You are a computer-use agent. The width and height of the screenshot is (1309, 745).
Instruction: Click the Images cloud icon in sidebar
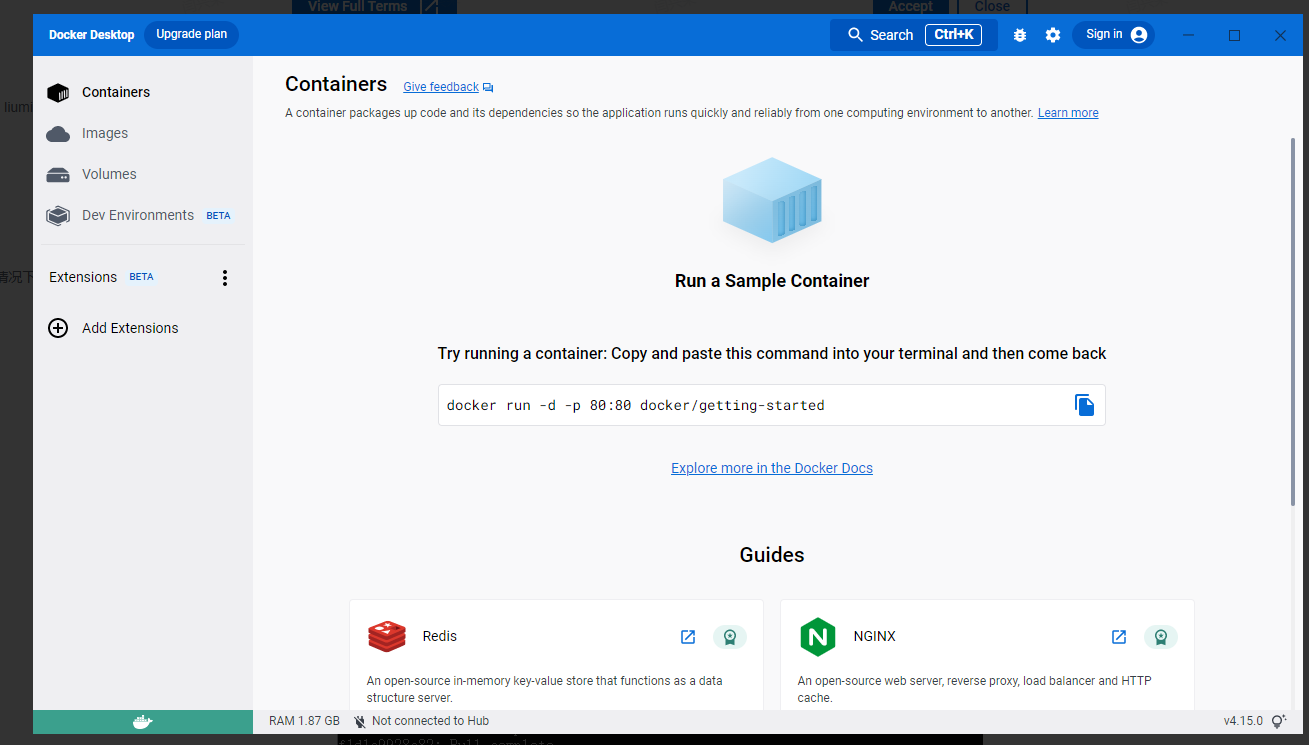(58, 133)
